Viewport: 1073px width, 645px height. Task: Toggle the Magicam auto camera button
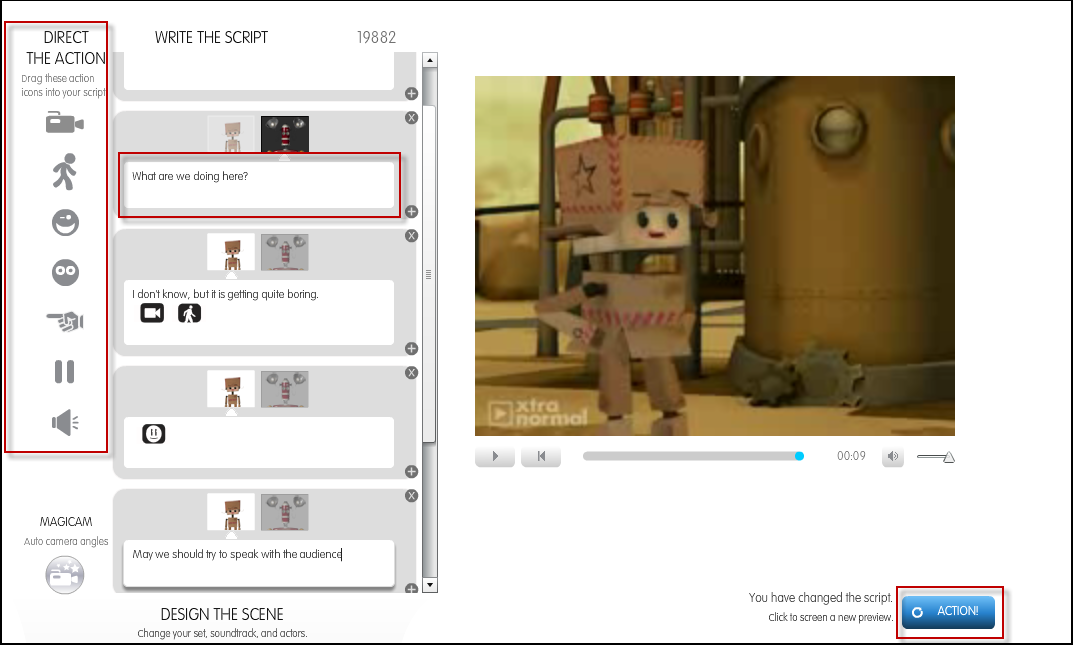click(65, 575)
